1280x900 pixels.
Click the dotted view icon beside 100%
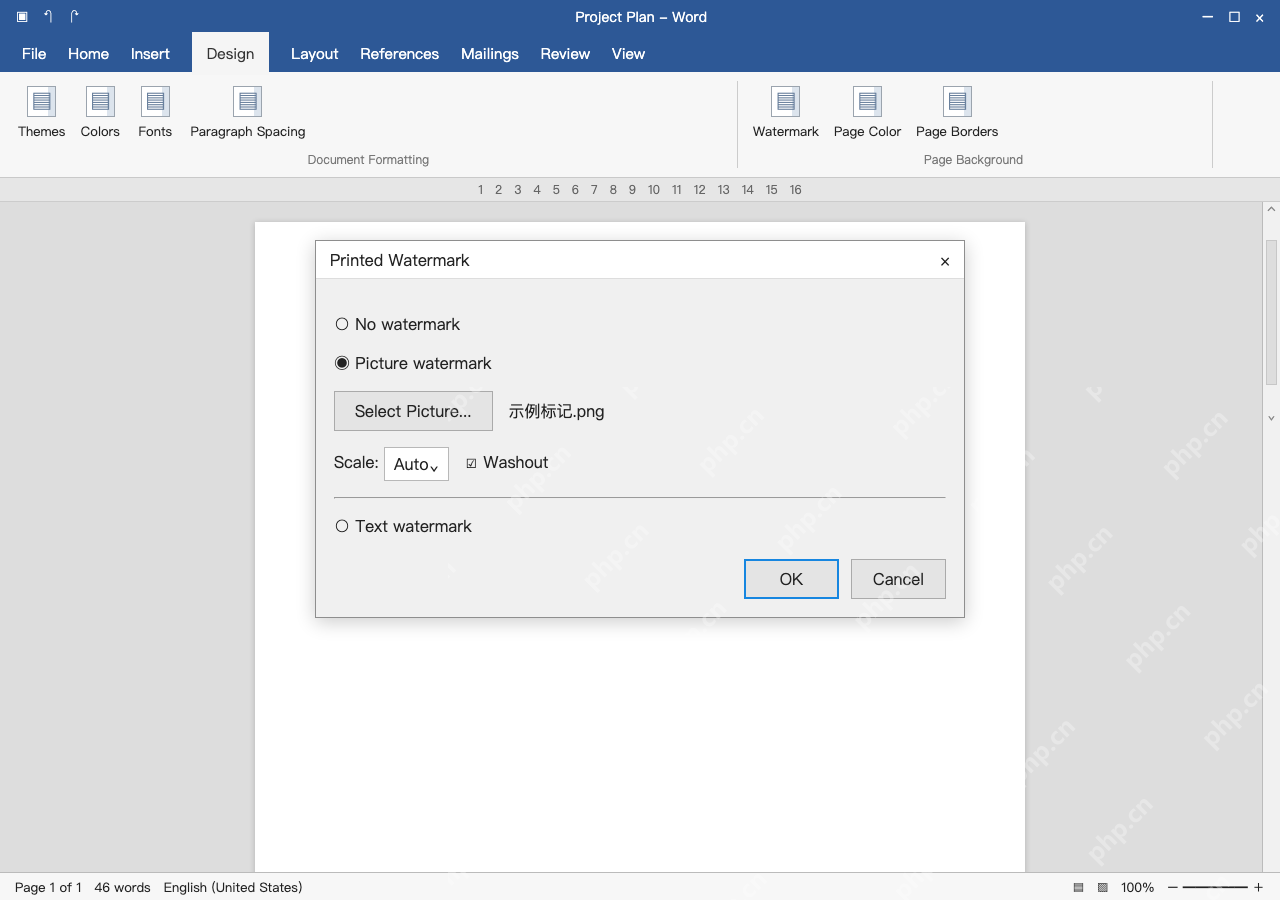pos(1103,888)
